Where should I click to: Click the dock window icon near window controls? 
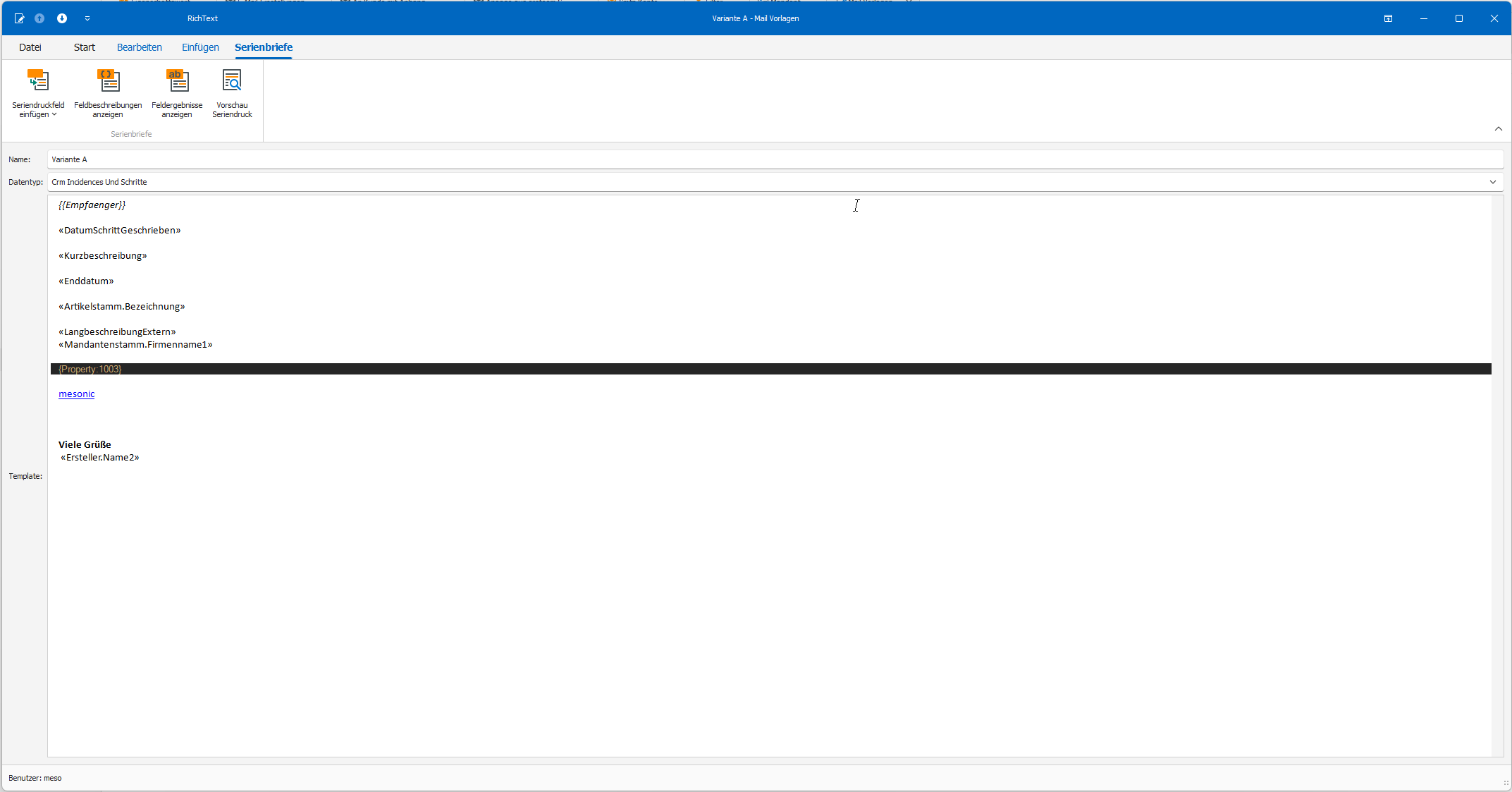click(x=1388, y=18)
